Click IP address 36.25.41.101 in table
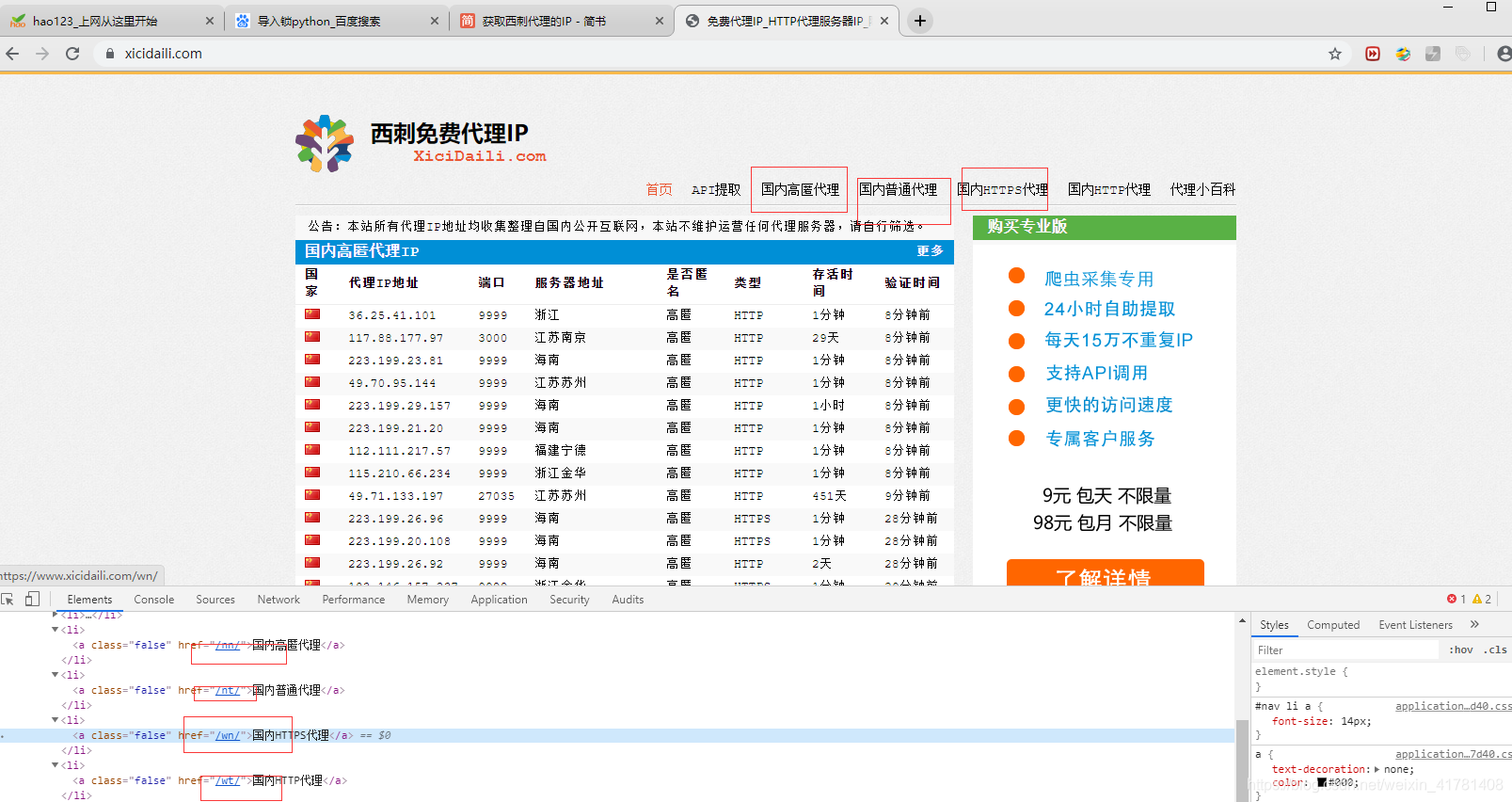Screen dimensions: 1512x802 point(392,315)
